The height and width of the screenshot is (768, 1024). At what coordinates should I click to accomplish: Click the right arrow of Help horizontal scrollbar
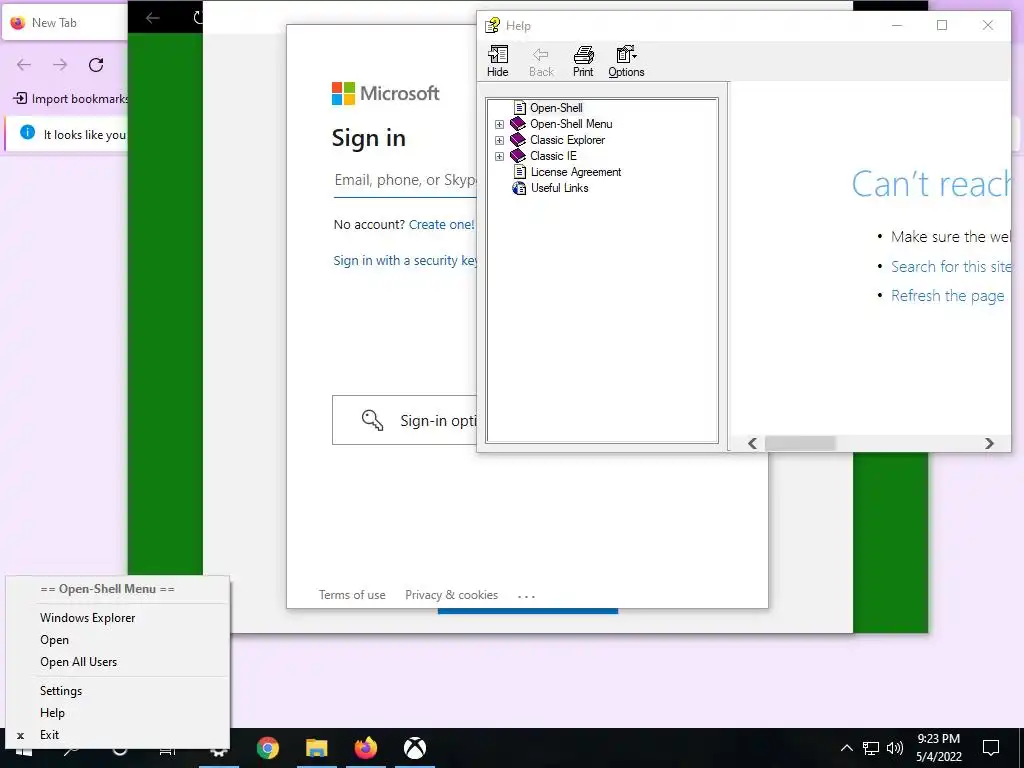tap(989, 443)
